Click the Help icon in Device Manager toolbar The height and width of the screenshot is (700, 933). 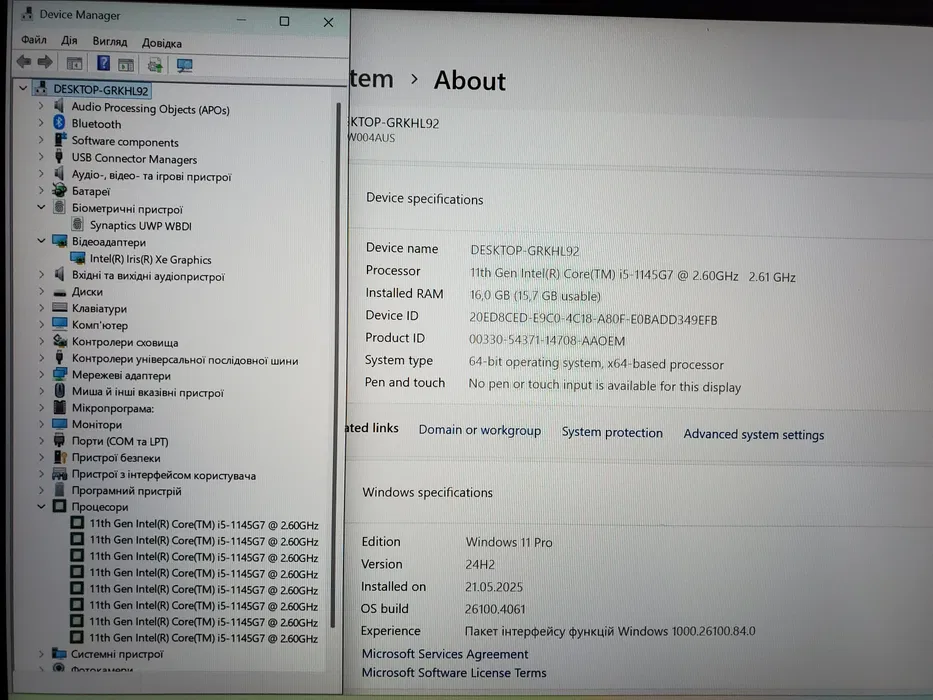coord(103,62)
